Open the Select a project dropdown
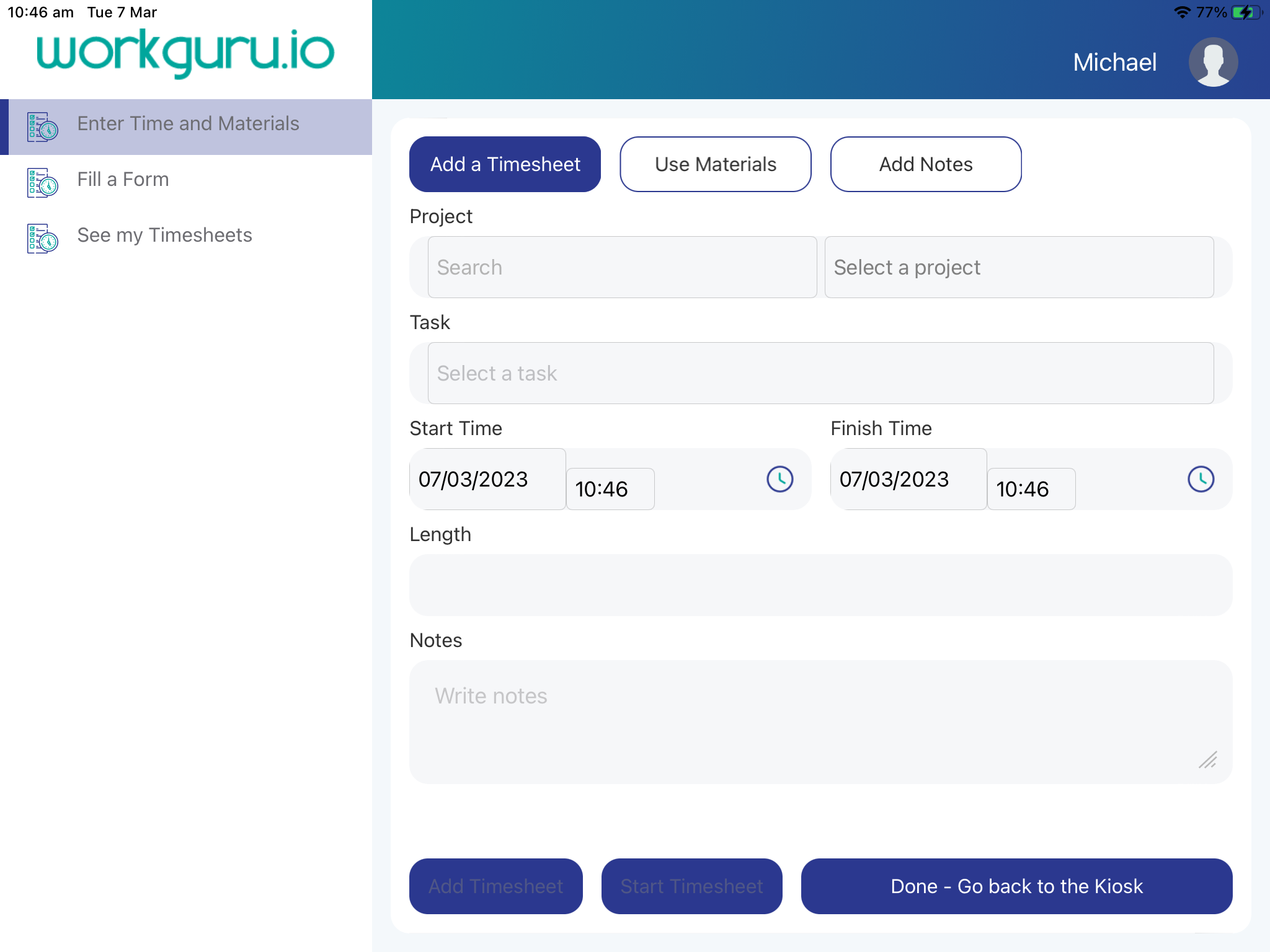This screenshot has height=952, width=1270. [x=1018, y=267]
